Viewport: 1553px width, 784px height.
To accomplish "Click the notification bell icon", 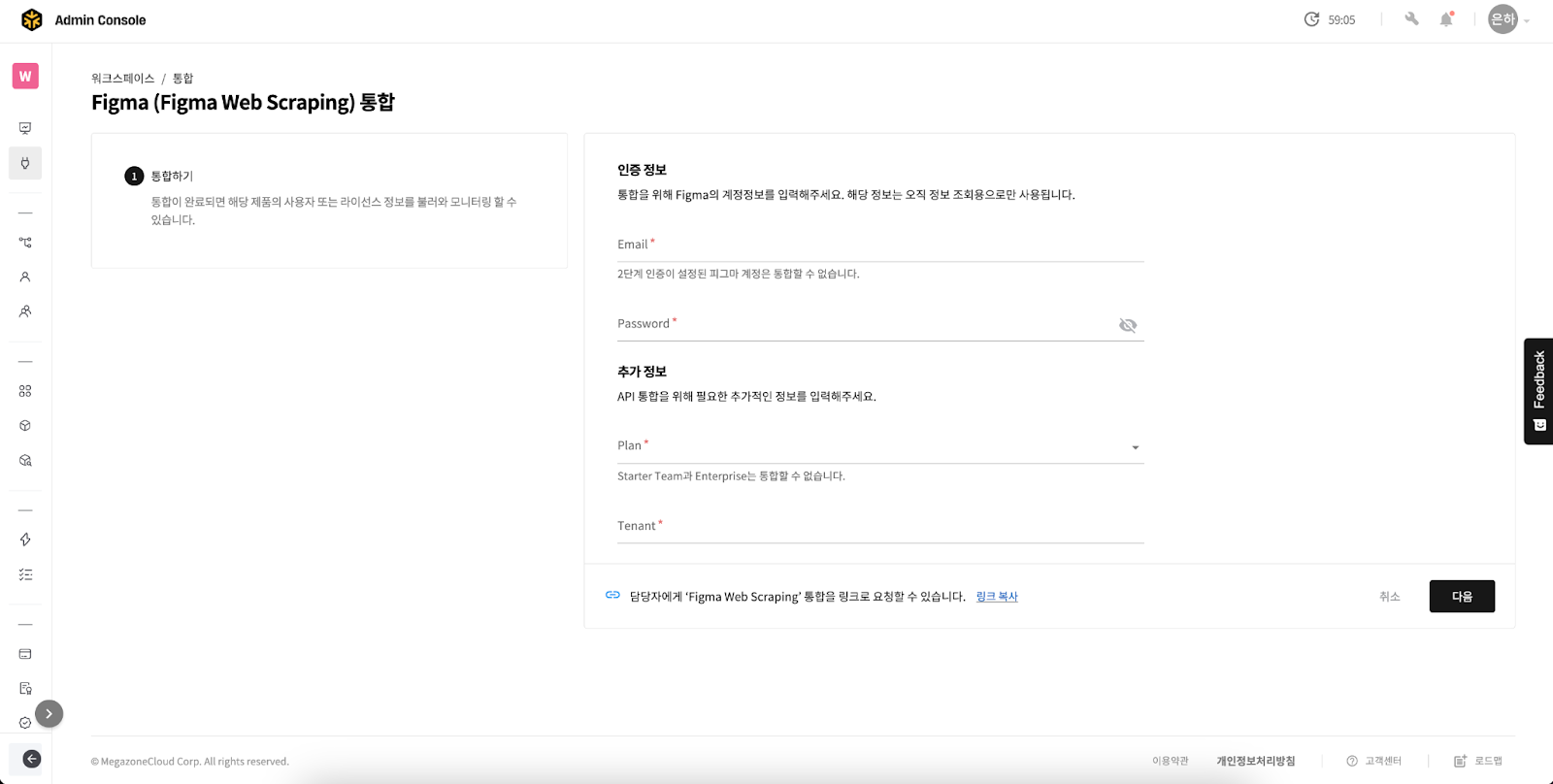I will point(1446,19).
